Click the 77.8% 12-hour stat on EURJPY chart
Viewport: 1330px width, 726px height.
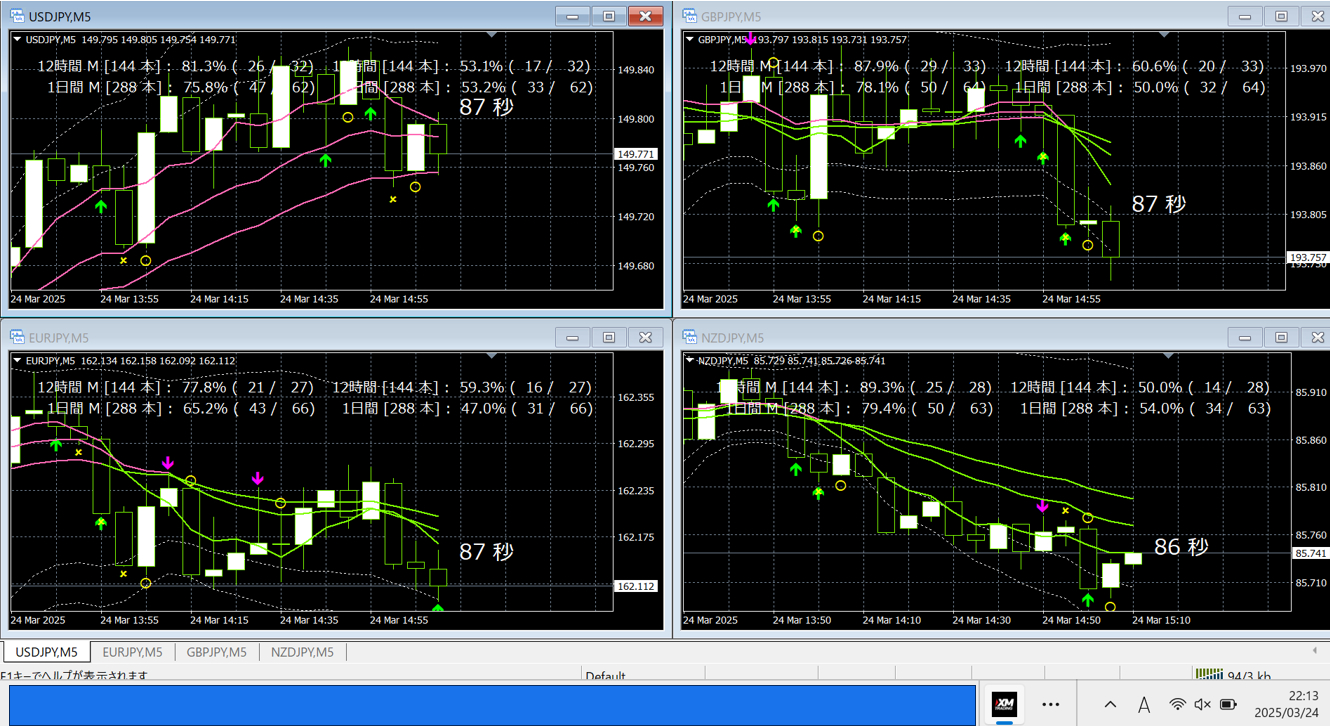point(203,387)
